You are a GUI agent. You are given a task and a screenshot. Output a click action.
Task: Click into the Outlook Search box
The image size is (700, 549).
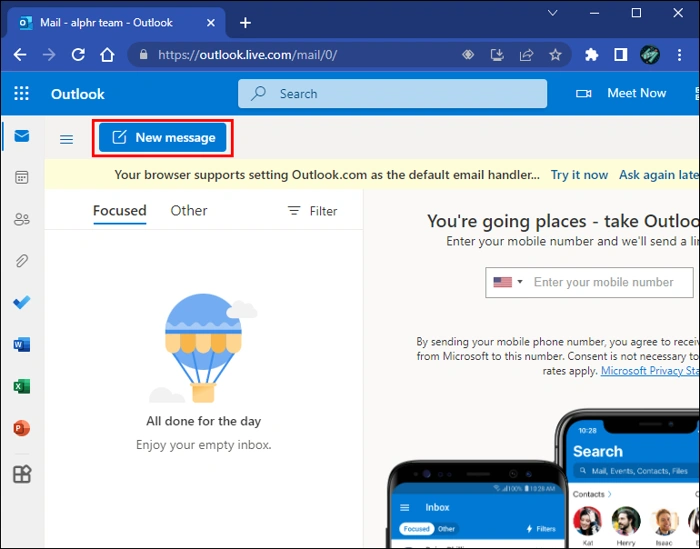pyautogui.click(x=392, y=93)
